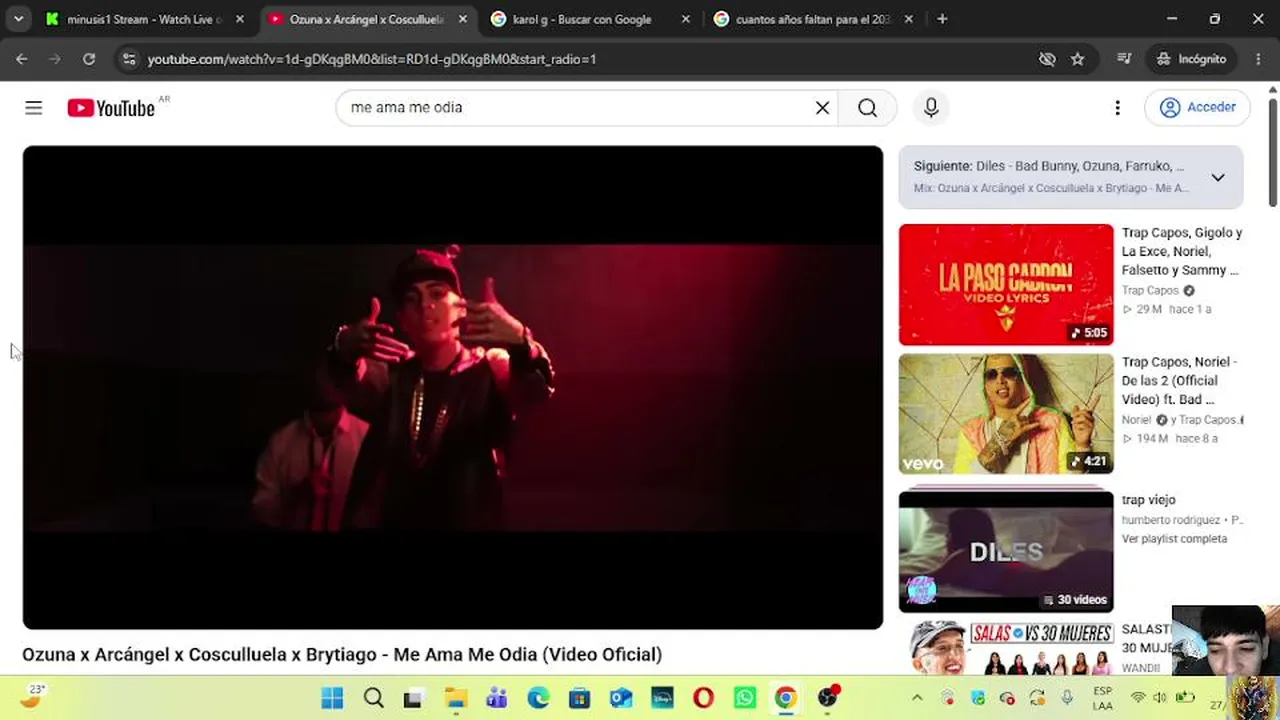This screenshot has width=1280, height=720.
Task: Open the Noriel channel link
Action: tap(1137, 420)
